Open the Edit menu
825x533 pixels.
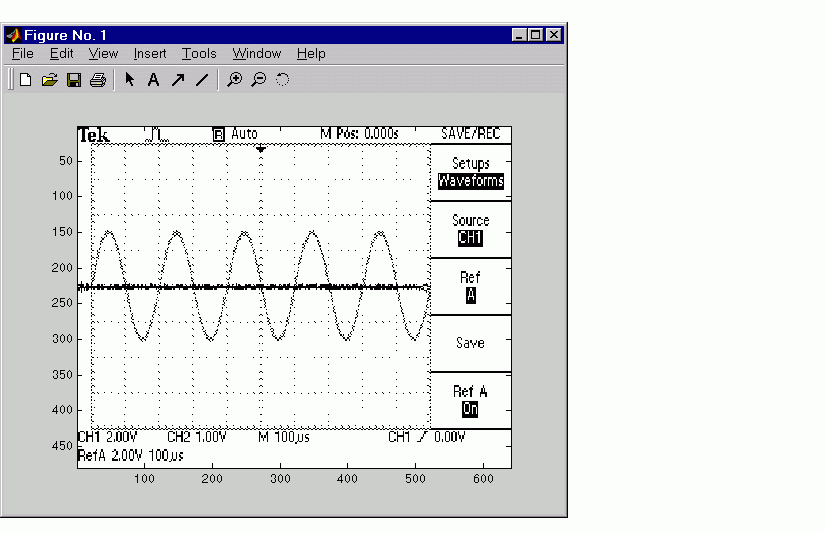[x=61, y=54]
